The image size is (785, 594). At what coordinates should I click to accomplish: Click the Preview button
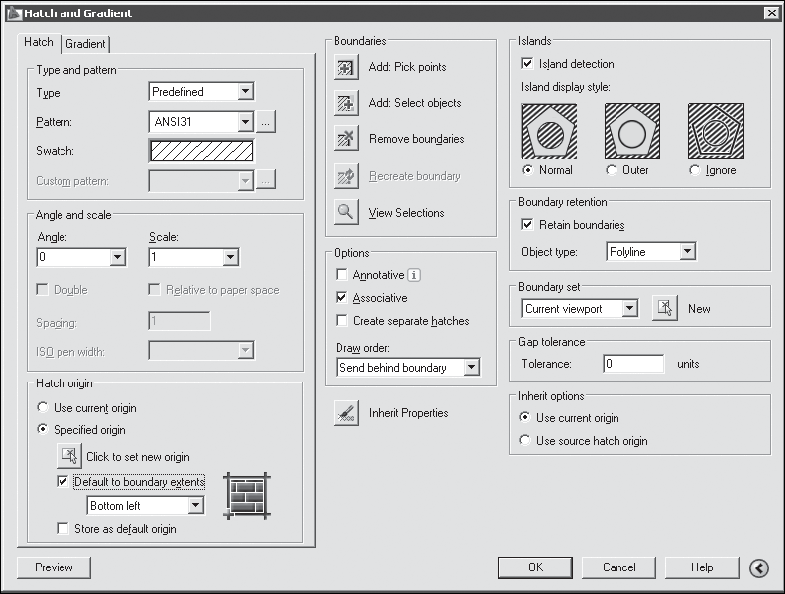(54, 567)
